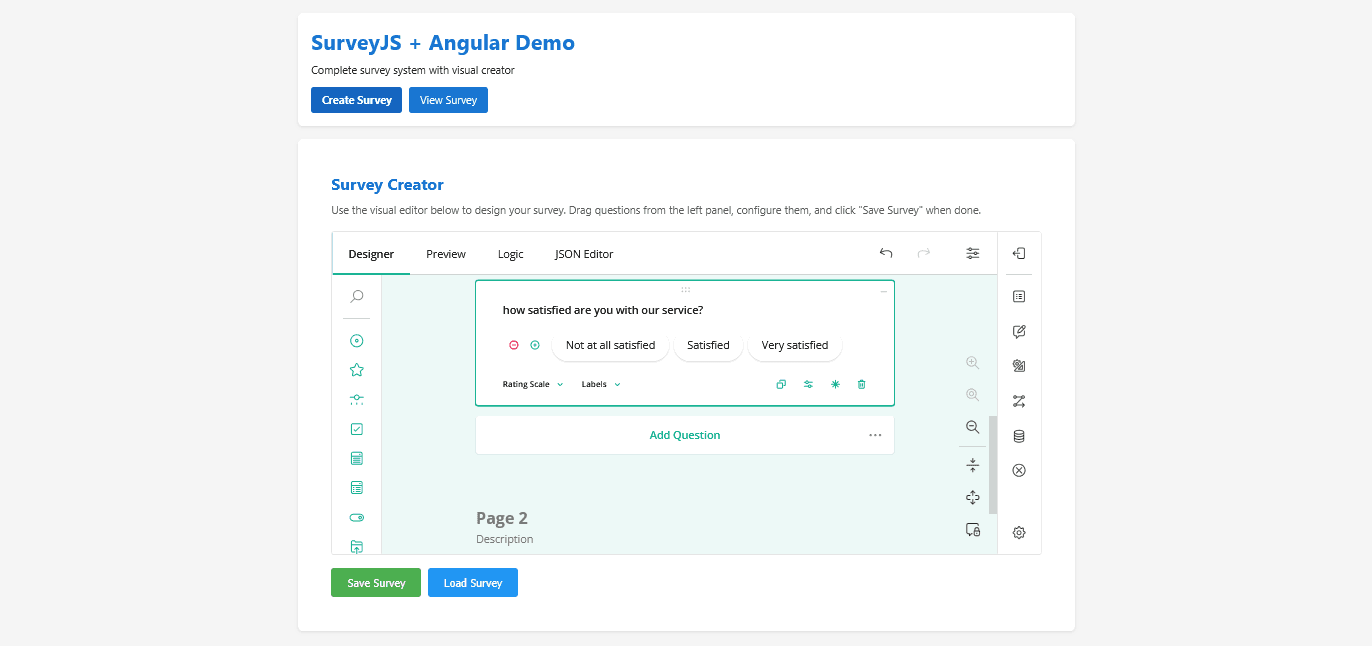1372x646 pixels.
Task: Duplicate the question with the copy icon
Action: pos(781,384)
